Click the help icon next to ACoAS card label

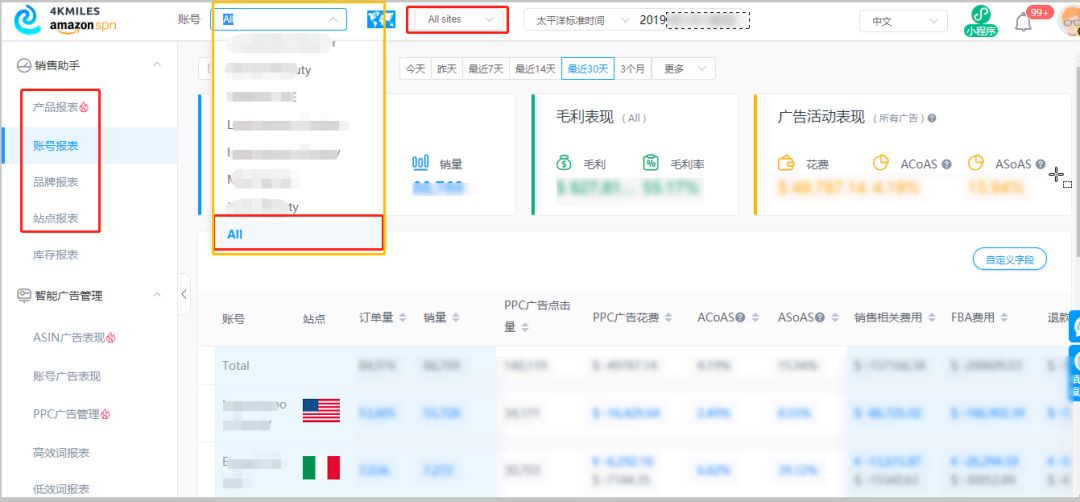(946, 165)
